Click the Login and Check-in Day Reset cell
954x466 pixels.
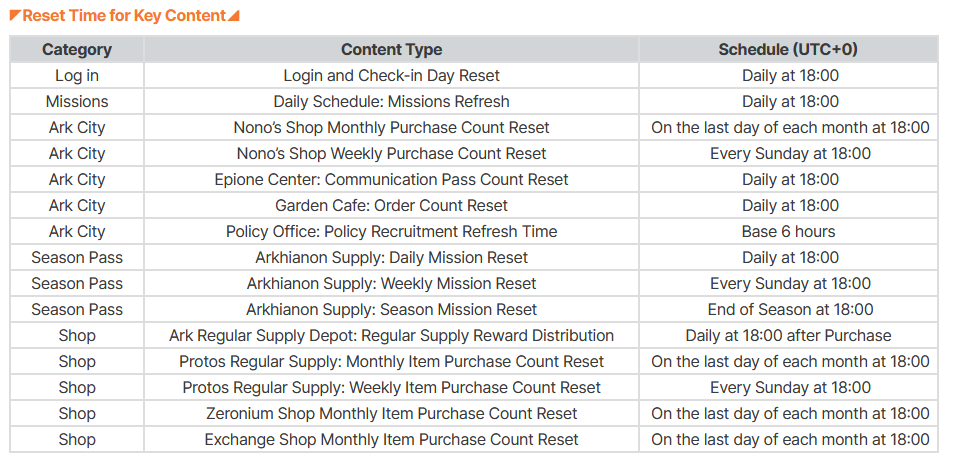391,75
